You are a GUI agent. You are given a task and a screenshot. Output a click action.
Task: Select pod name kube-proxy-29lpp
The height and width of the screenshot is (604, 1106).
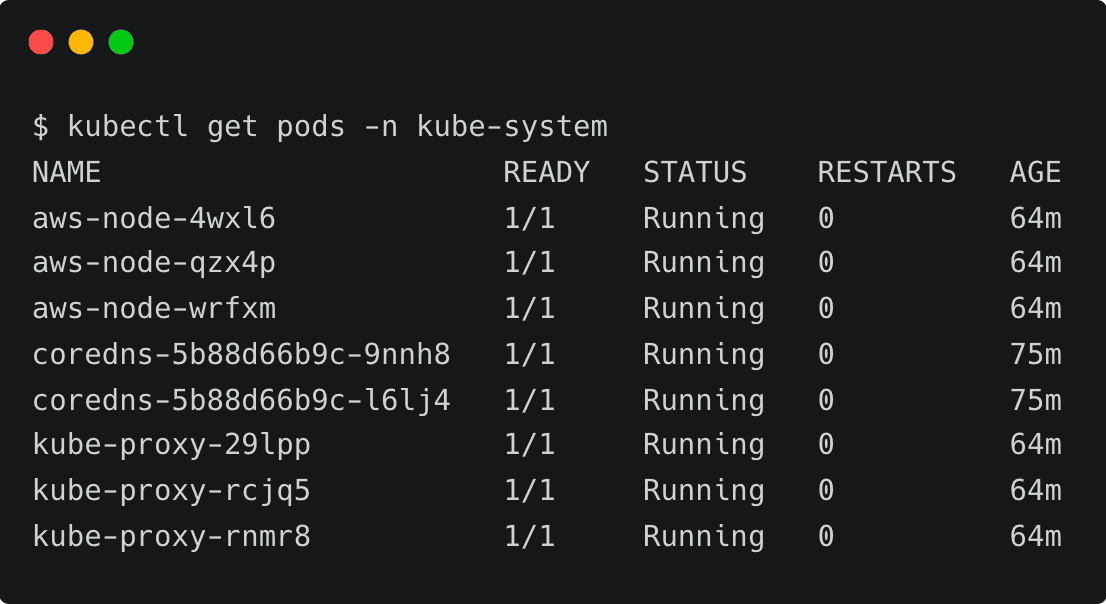click(x=171, y=445)
